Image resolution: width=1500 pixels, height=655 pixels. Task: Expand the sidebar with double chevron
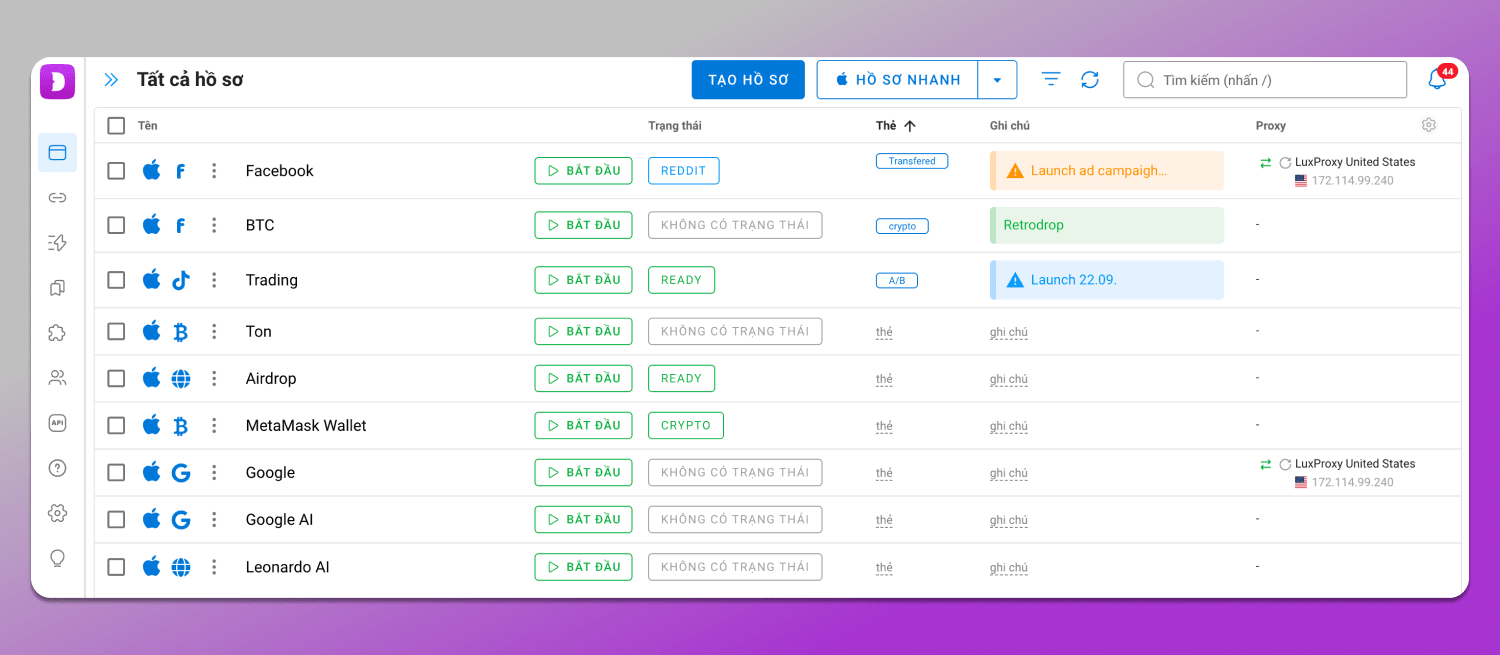[111, 80]
